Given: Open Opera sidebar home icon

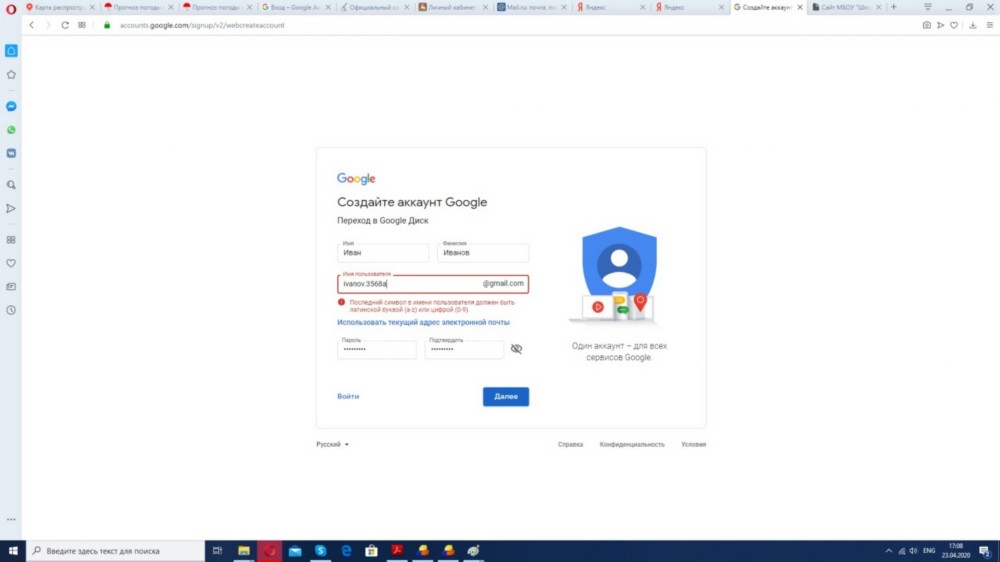Looking at the screenshot, I should pos(11,50).
